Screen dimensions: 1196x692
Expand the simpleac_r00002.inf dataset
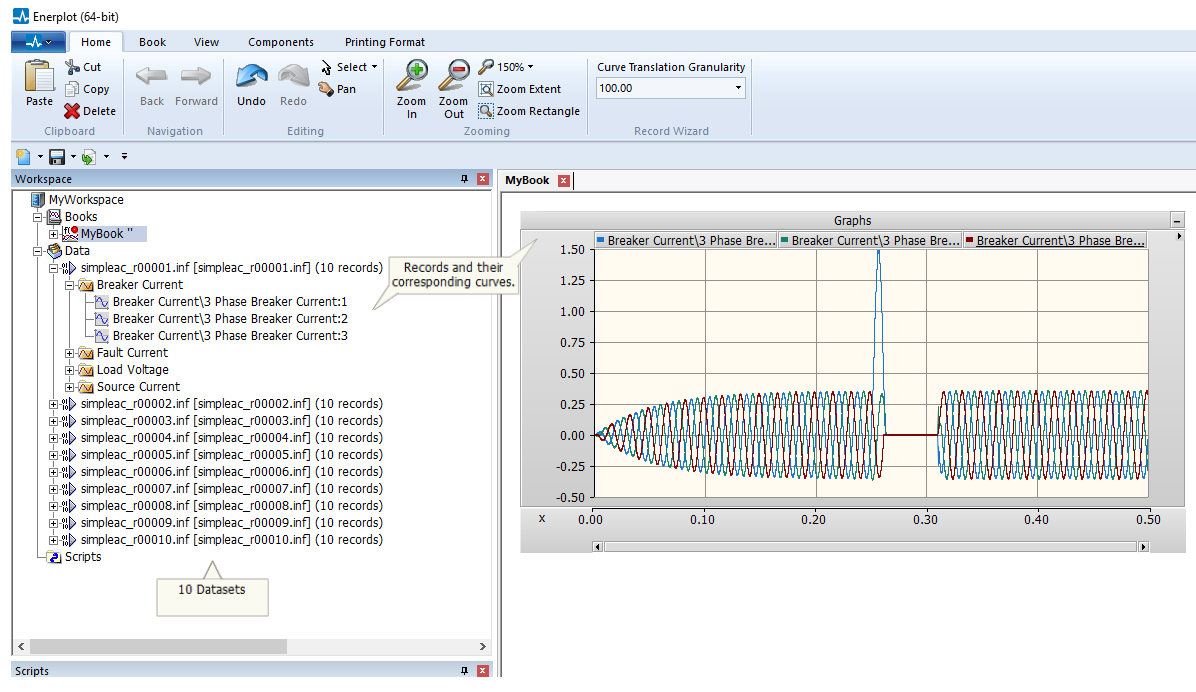(54, 404)
